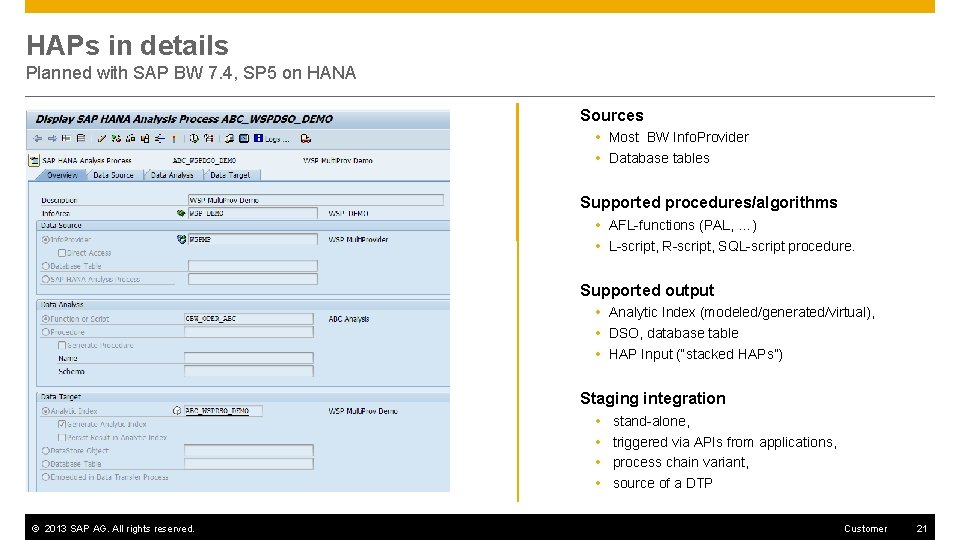Viewport: 960px width, 540px height.
Task: Switch to the Data Source tab
Action: point(113,175)
